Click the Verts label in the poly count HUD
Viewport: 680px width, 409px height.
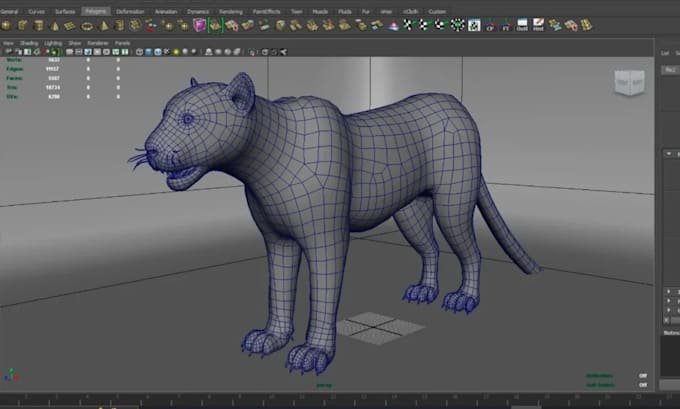click(14, 60)
